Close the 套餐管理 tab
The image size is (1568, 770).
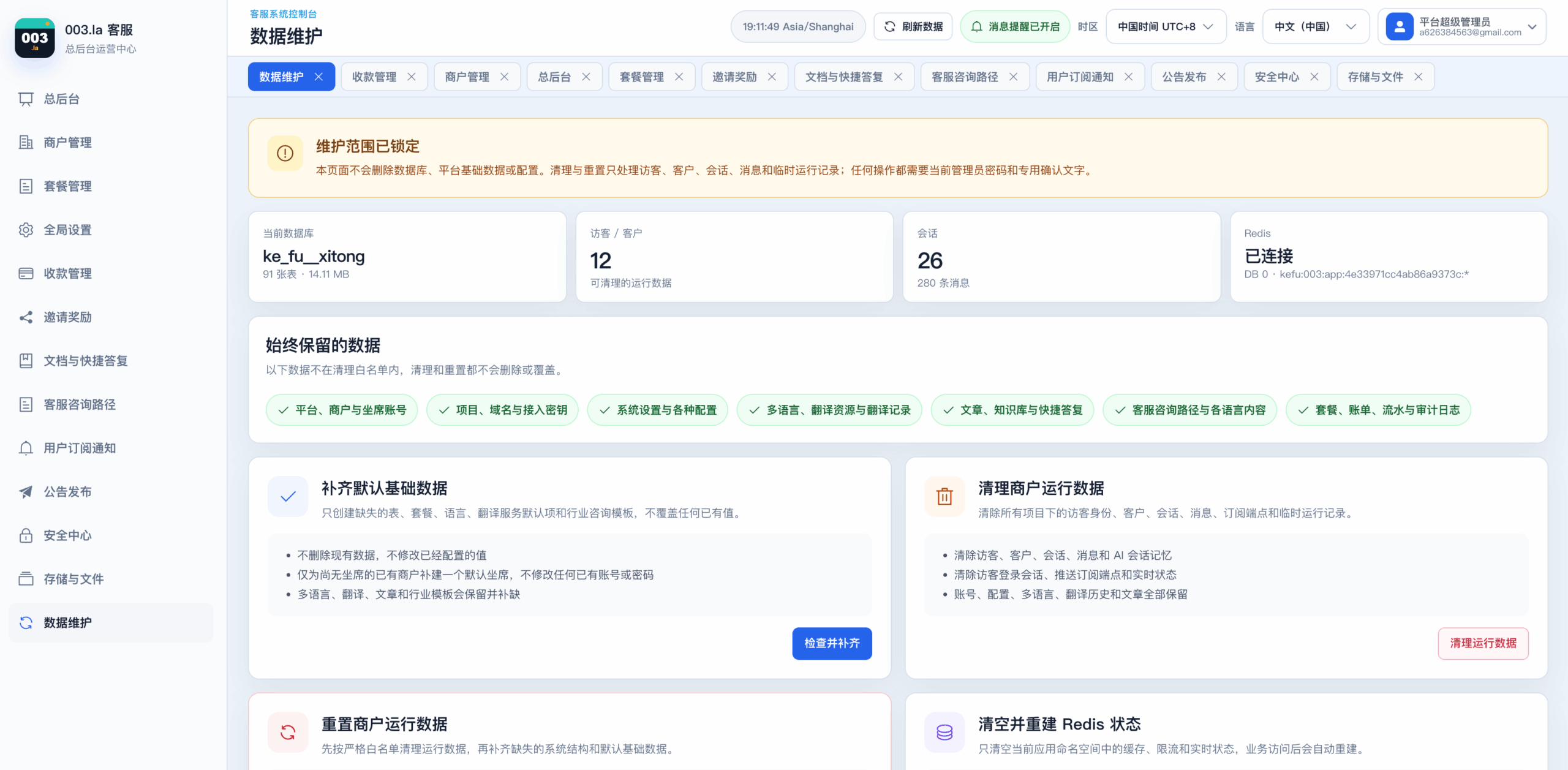point(679,77)
